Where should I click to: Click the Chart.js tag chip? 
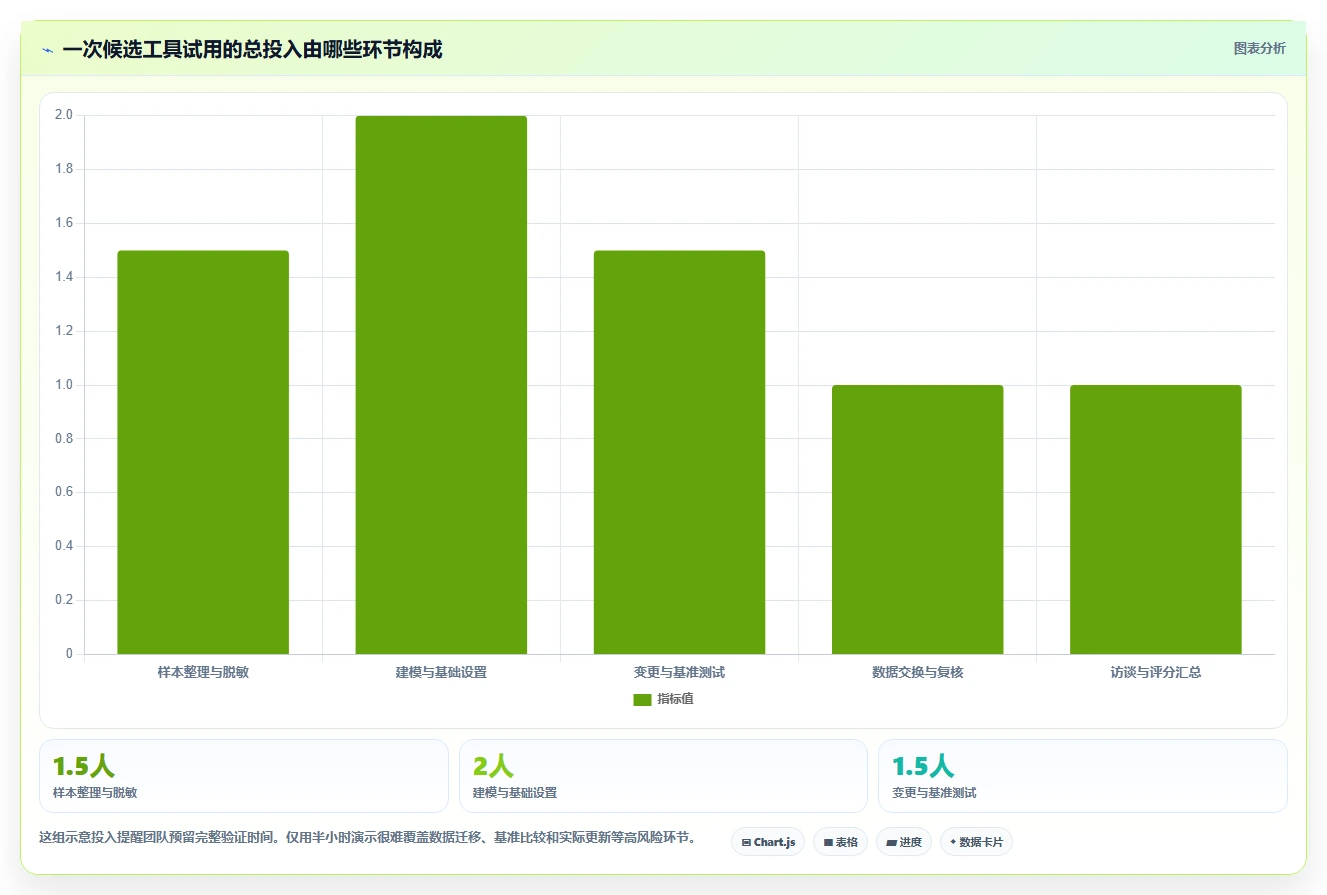click(x=768, y=842)
